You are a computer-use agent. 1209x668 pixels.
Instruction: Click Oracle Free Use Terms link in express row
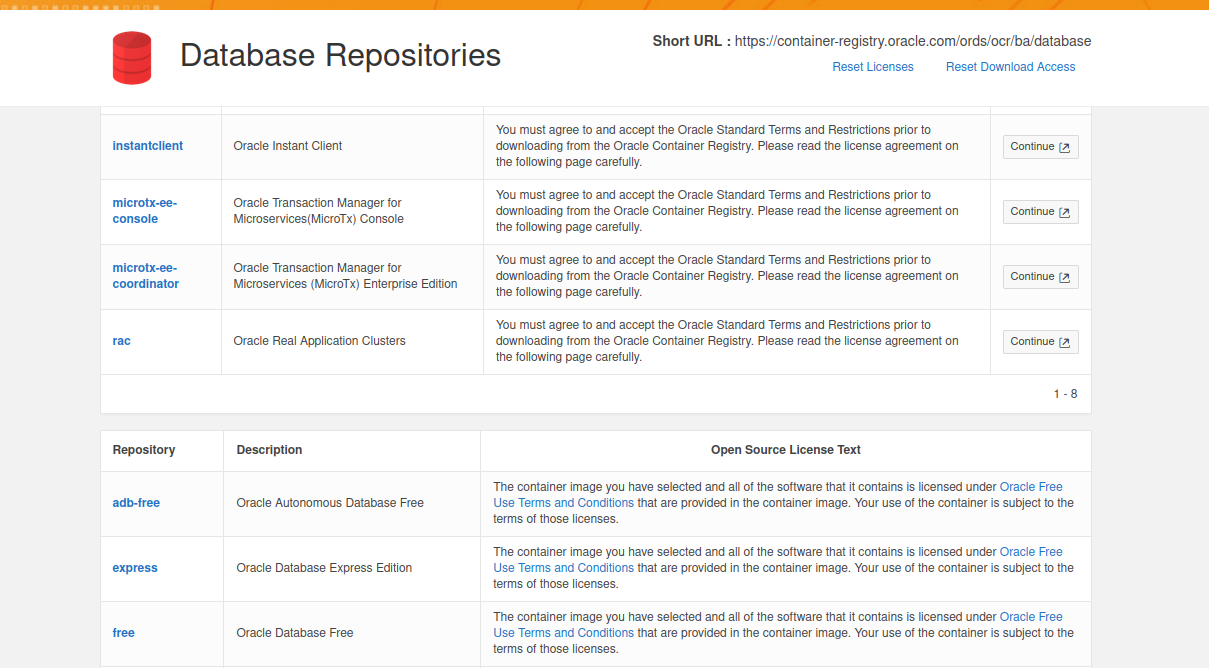1030,552
